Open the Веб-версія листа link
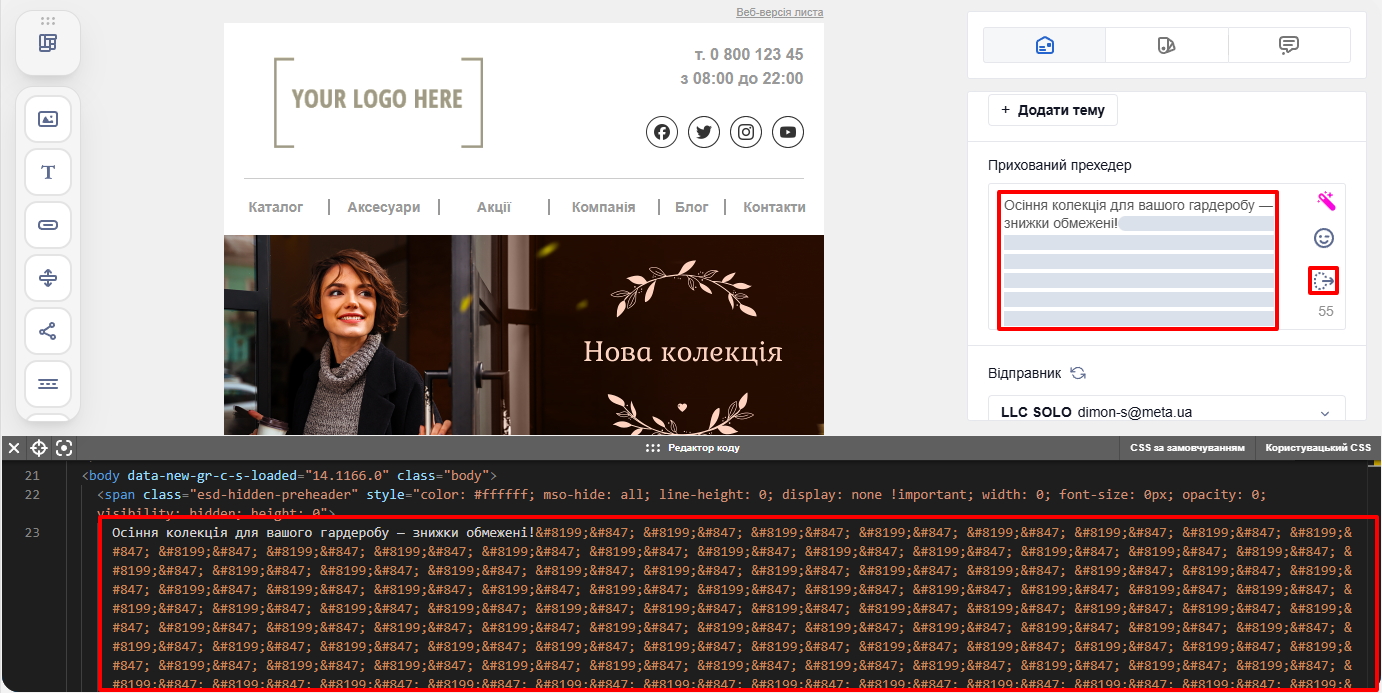 779,12
